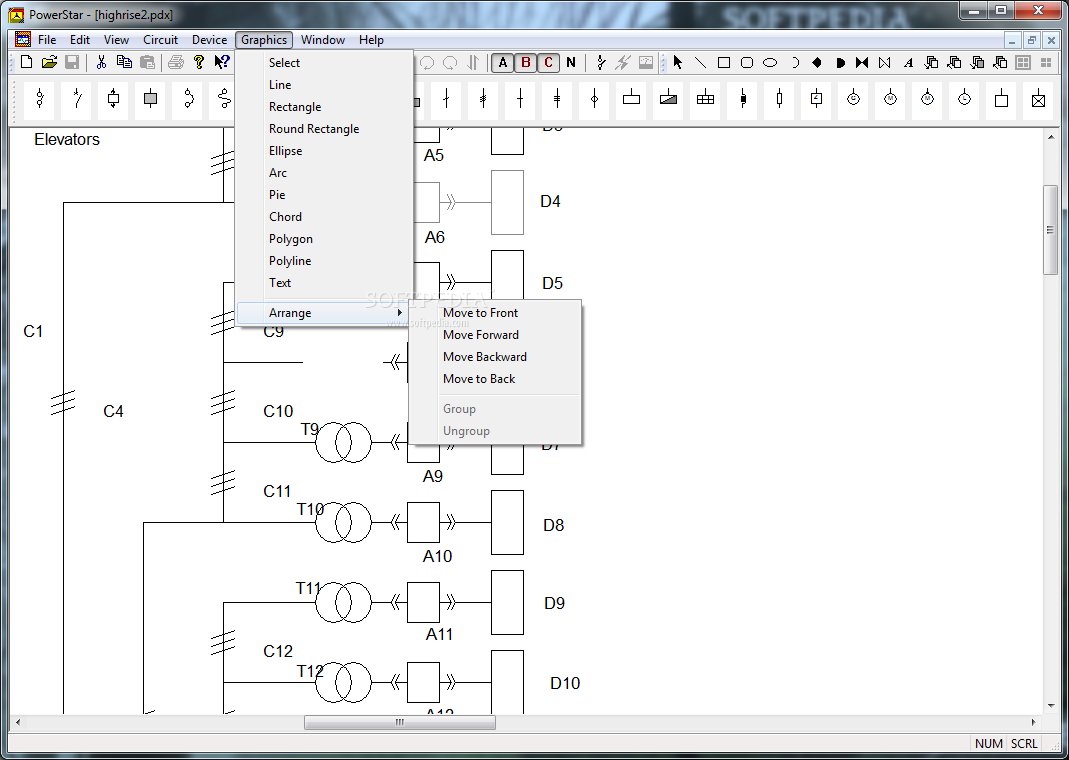Select the Round Rectangle tool icon
1069x760 pixels.
(x=747, y=63)
